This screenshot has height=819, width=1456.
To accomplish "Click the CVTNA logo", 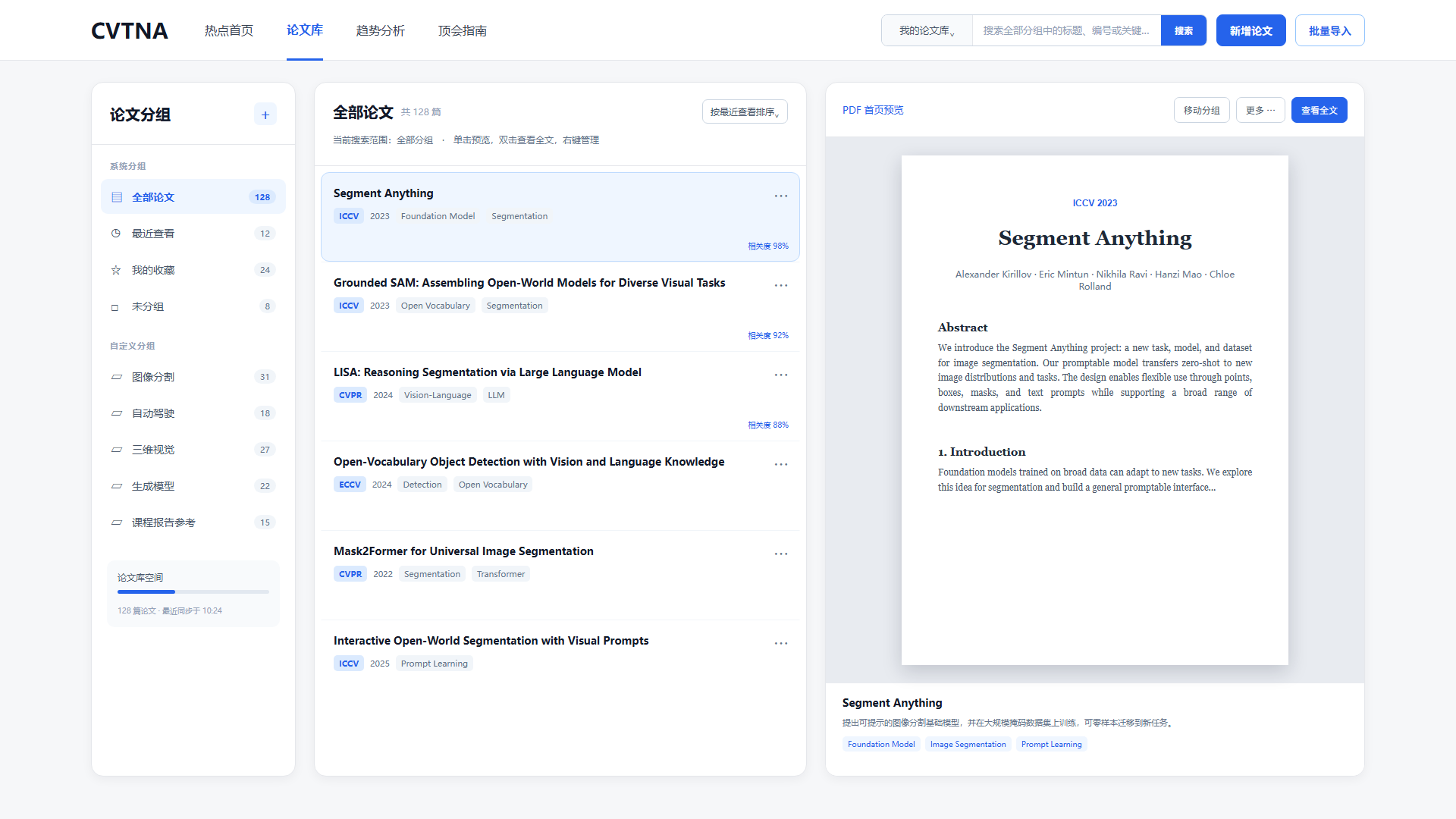I will (x=130, y=30).
